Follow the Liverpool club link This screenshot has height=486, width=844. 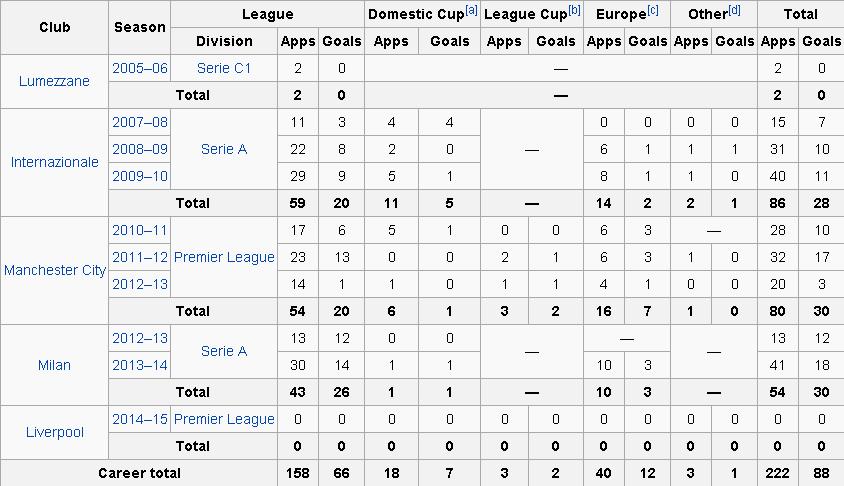tap(54, 433)
